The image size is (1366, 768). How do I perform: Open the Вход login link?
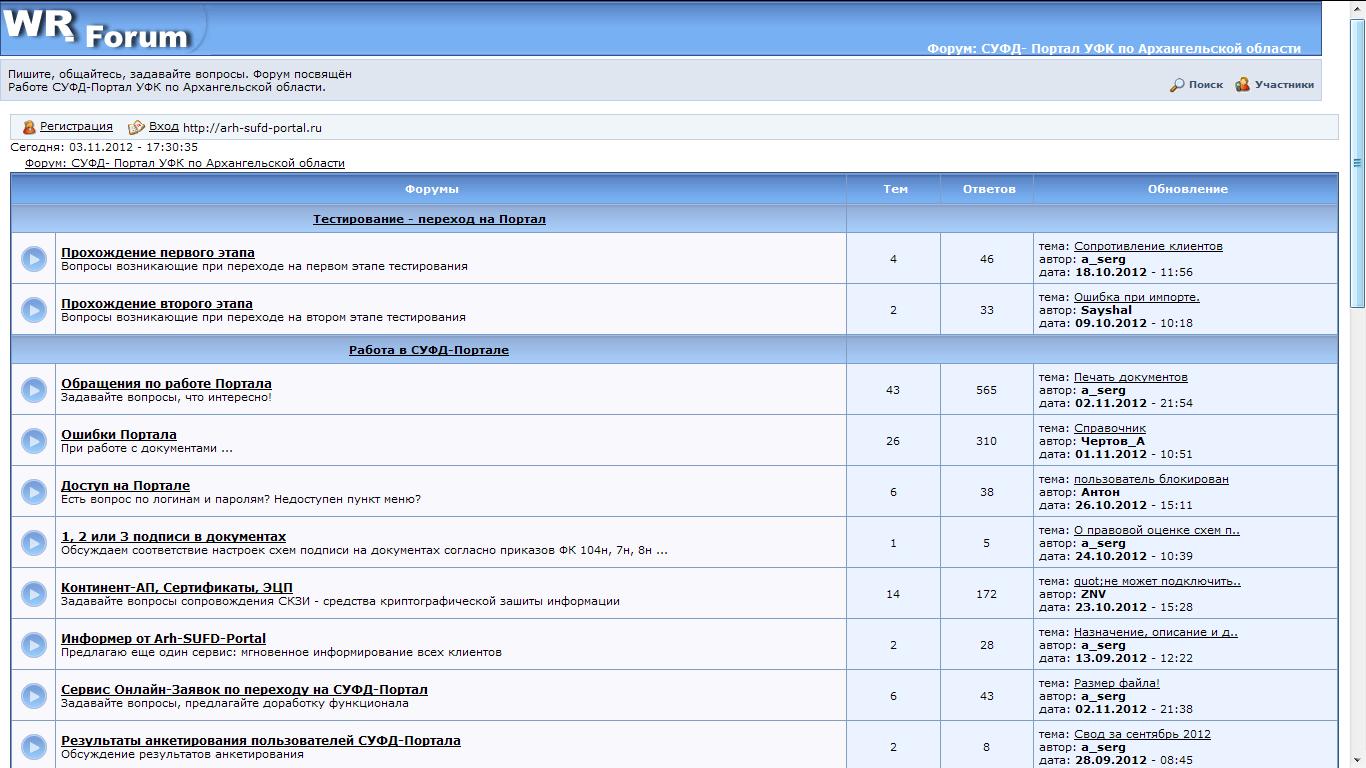164,127
